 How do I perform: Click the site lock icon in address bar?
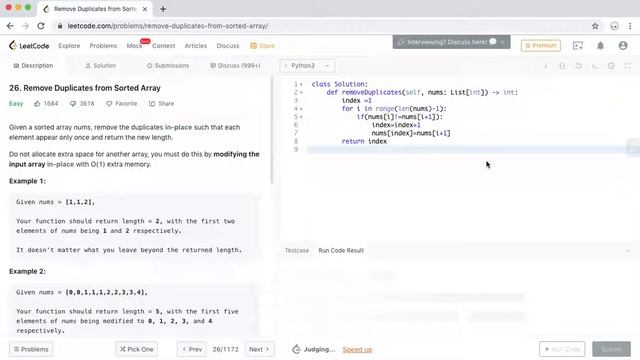point(60,26)
